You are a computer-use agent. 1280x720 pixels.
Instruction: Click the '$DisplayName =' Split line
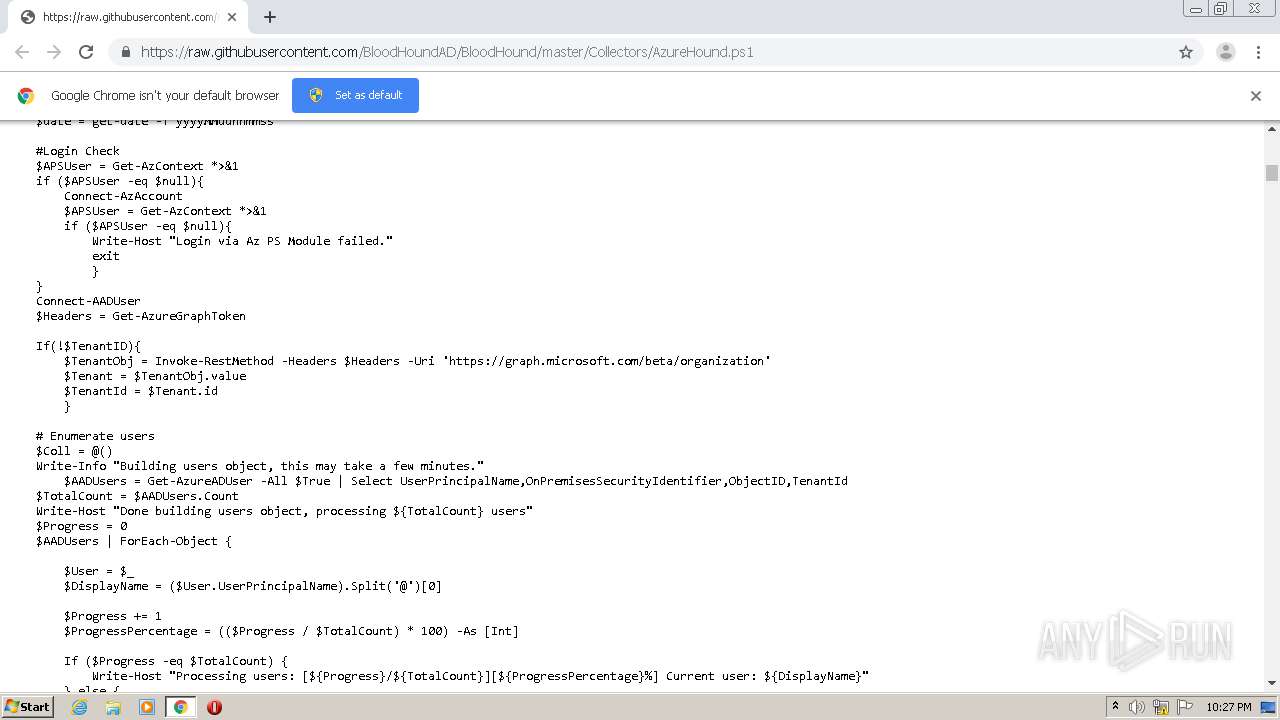pos(253,586)
